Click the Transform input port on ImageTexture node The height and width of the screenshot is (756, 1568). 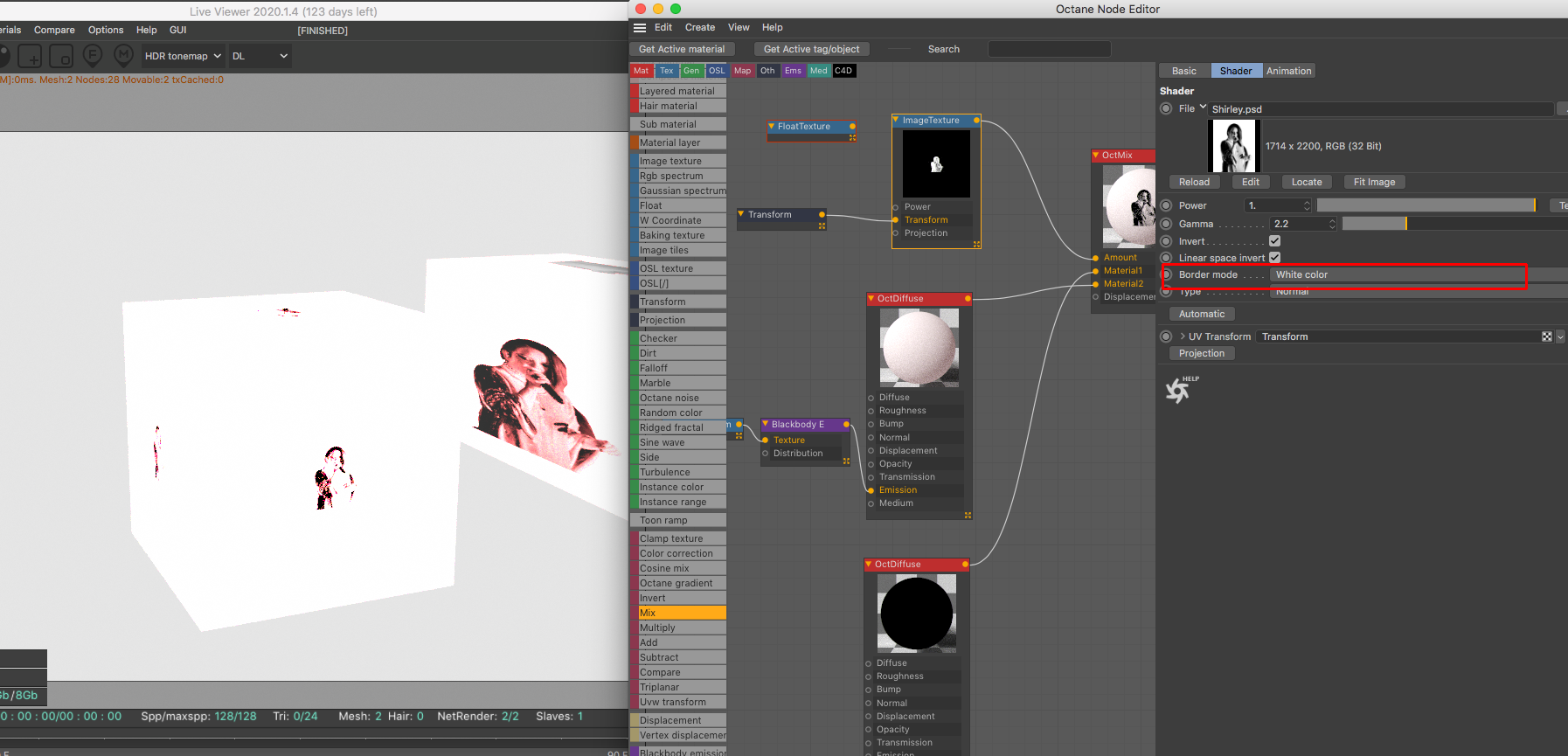coord(896,220)
